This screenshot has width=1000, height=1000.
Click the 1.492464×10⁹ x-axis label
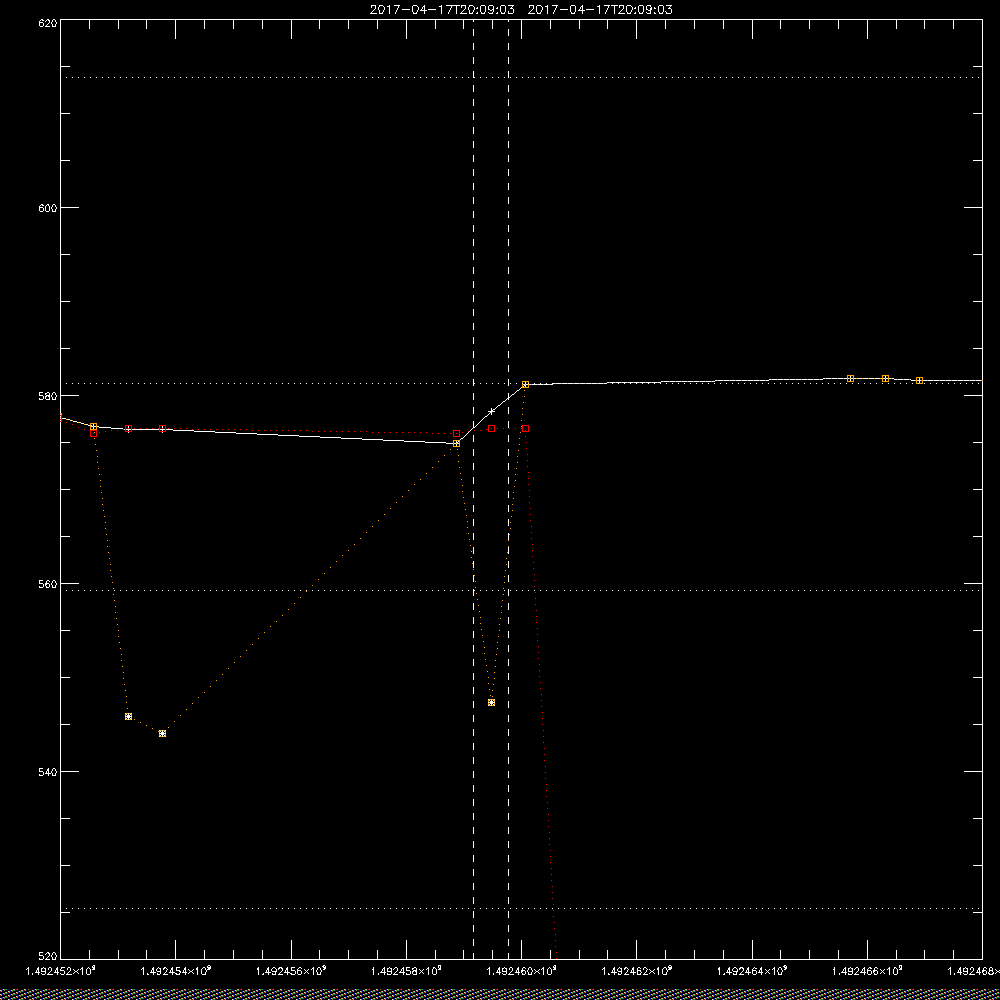click(753, 971)
